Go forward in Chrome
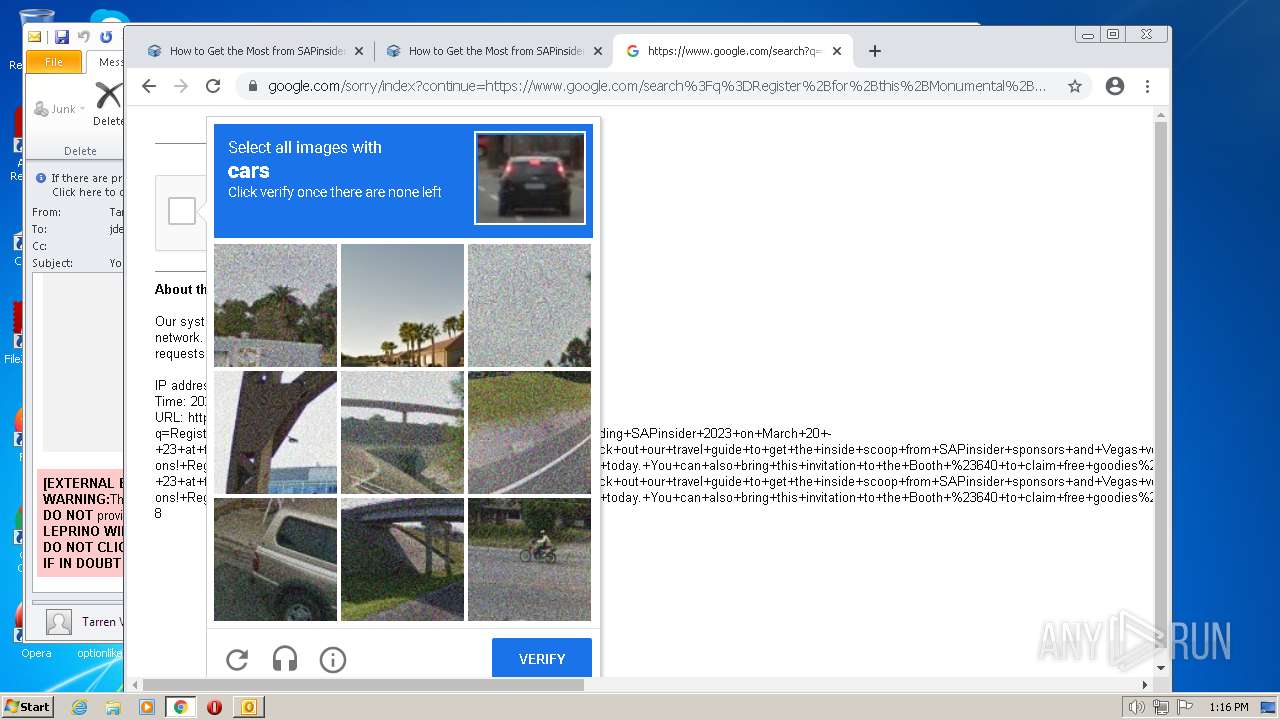 click(x=181, y=86)
